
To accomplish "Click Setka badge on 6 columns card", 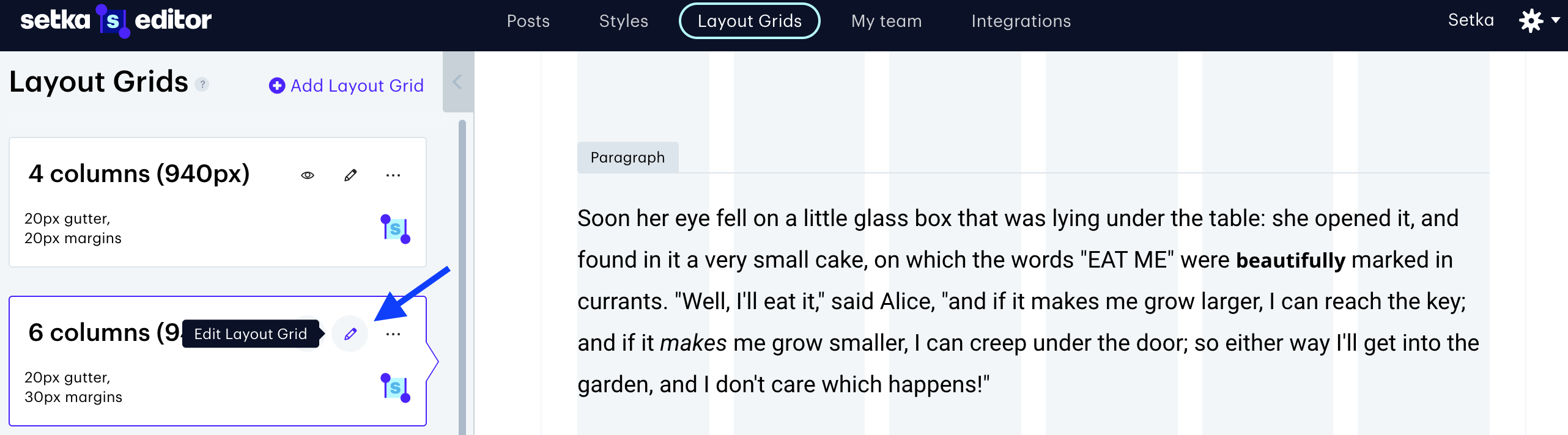I will tap(395, 388).
